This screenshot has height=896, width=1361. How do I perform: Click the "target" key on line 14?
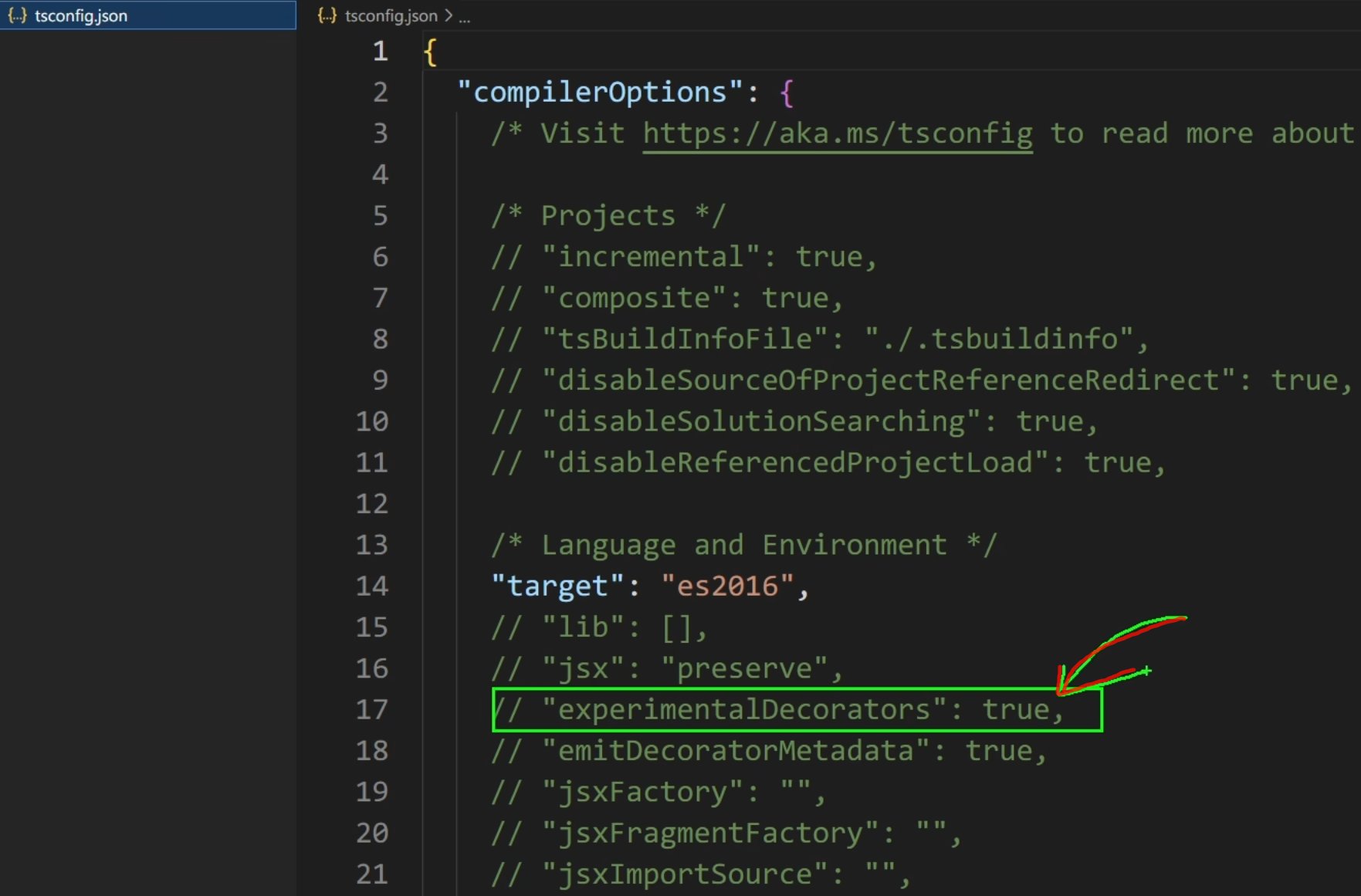557,587
